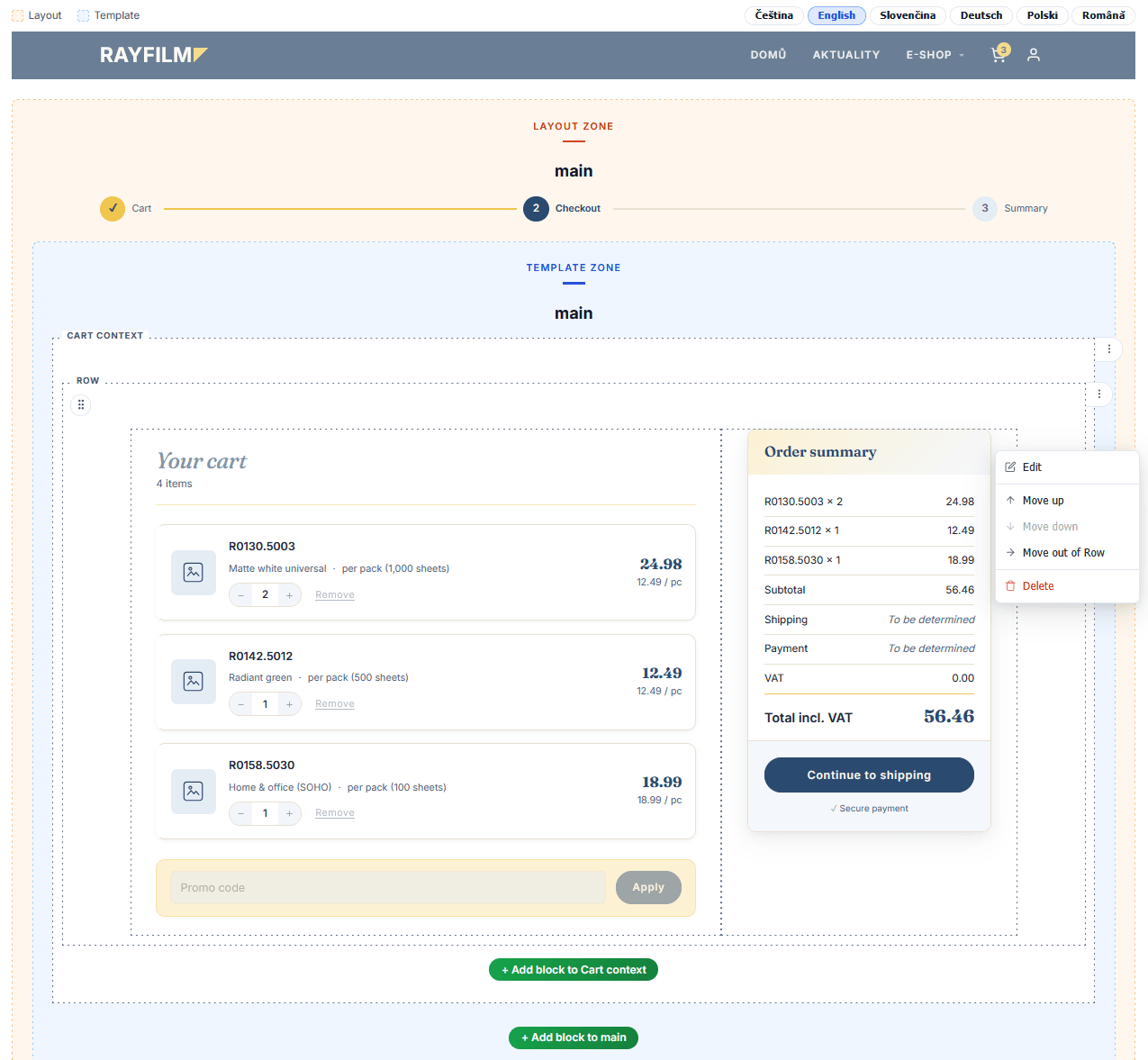
Task: Click the Your cart heading
Action: (x=202, y=461)
